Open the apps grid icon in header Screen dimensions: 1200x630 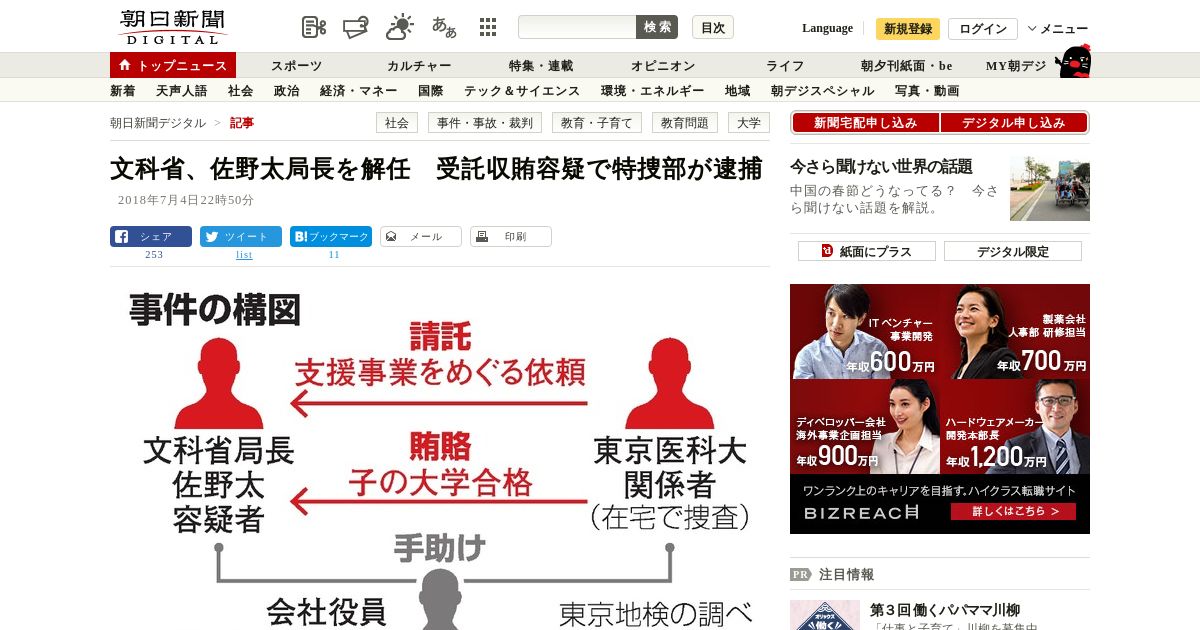pos(488,27)
